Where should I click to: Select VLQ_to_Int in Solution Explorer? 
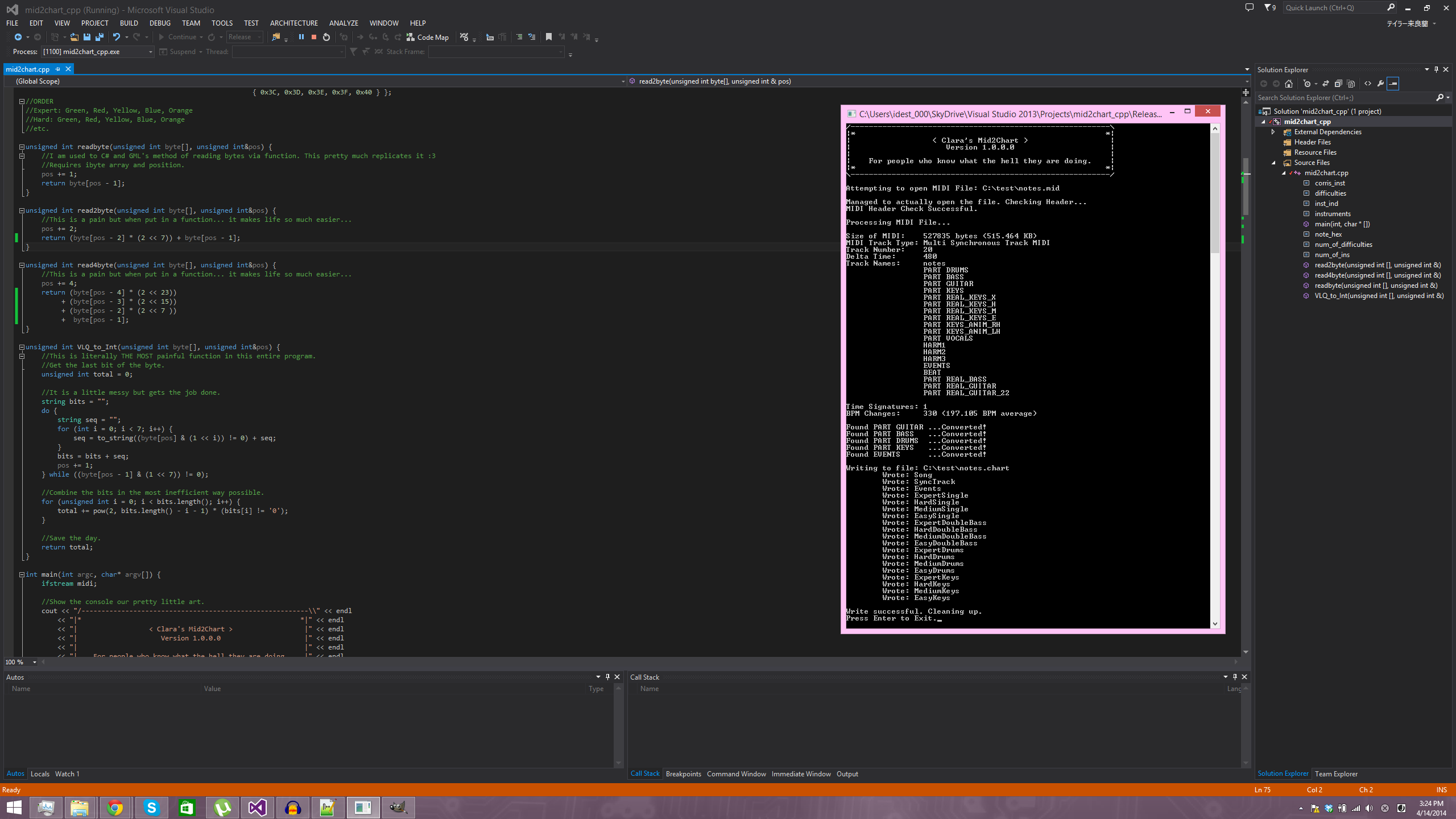click(1379, 296)
